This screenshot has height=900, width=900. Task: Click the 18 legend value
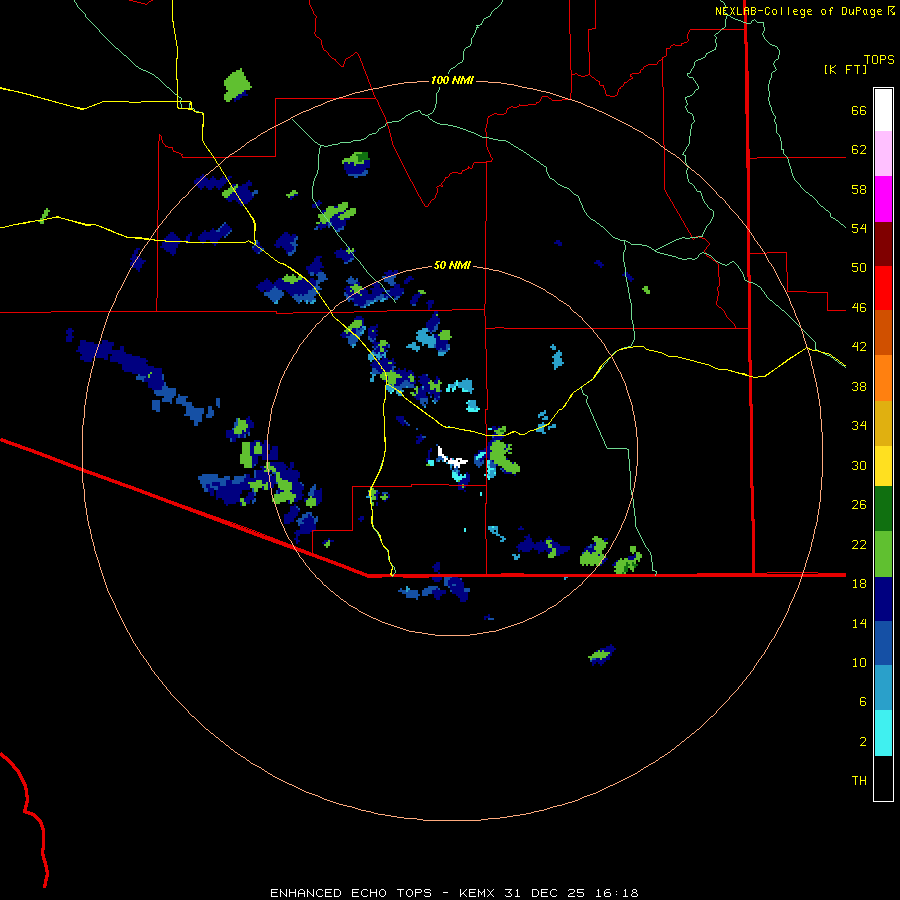[x=859, y=584]
